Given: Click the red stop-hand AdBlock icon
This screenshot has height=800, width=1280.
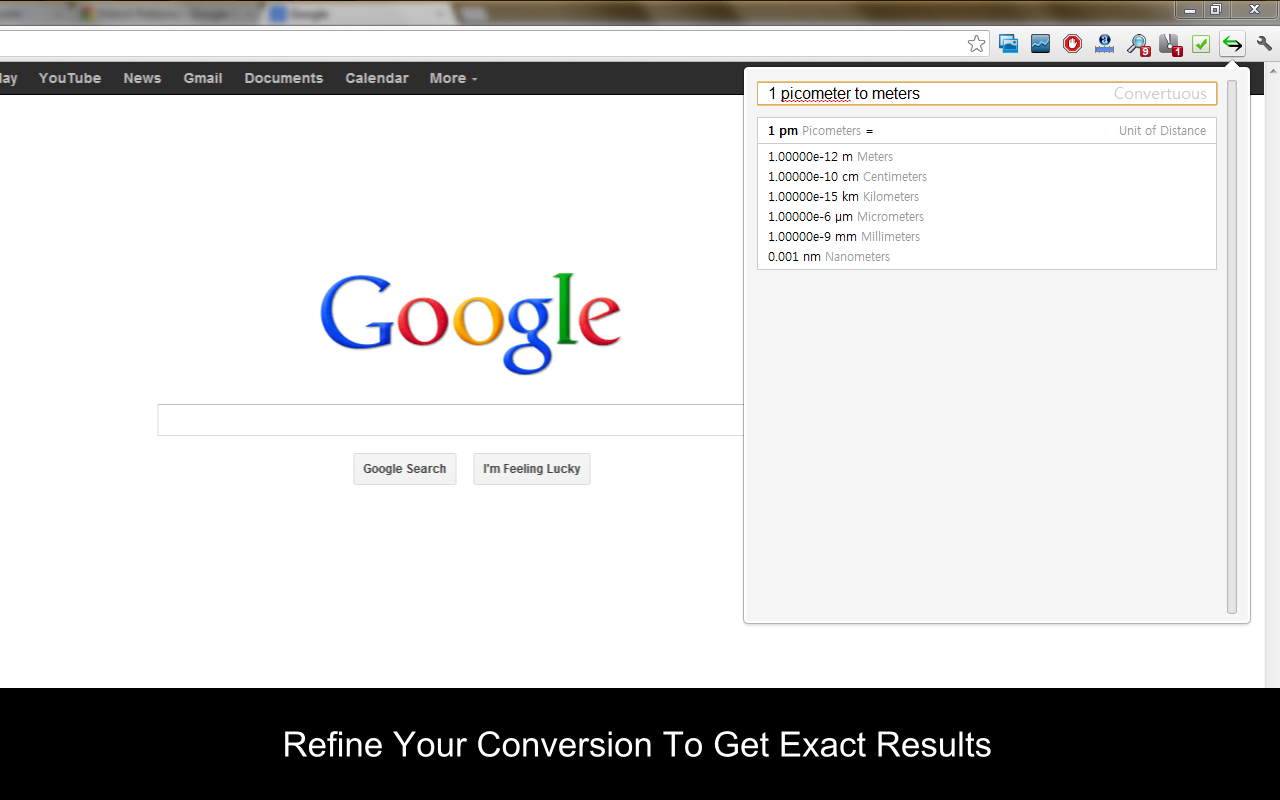Looking at the screenshot, I should (1072, 44).
